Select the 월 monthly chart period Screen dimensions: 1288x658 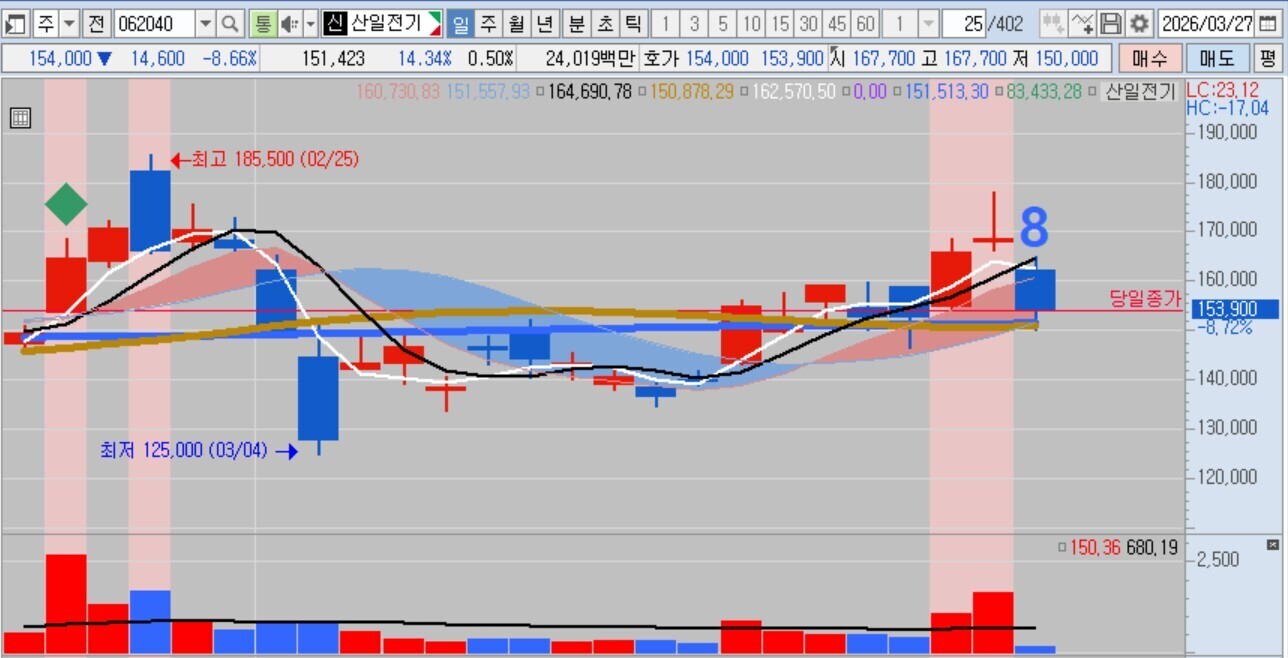(516, 23)
